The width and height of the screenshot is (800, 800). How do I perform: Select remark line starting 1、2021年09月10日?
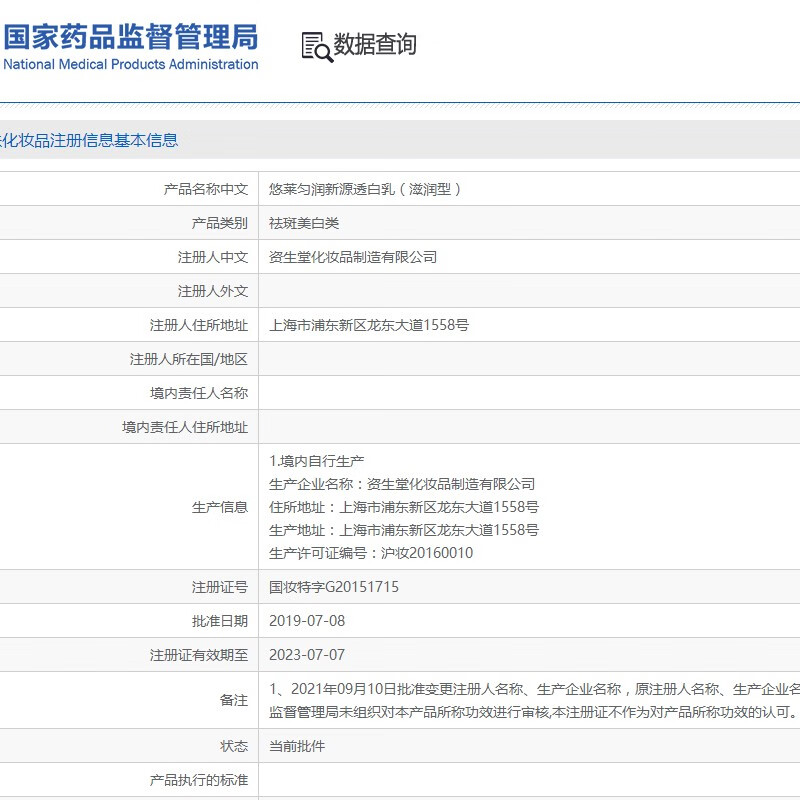coord(534,689)
